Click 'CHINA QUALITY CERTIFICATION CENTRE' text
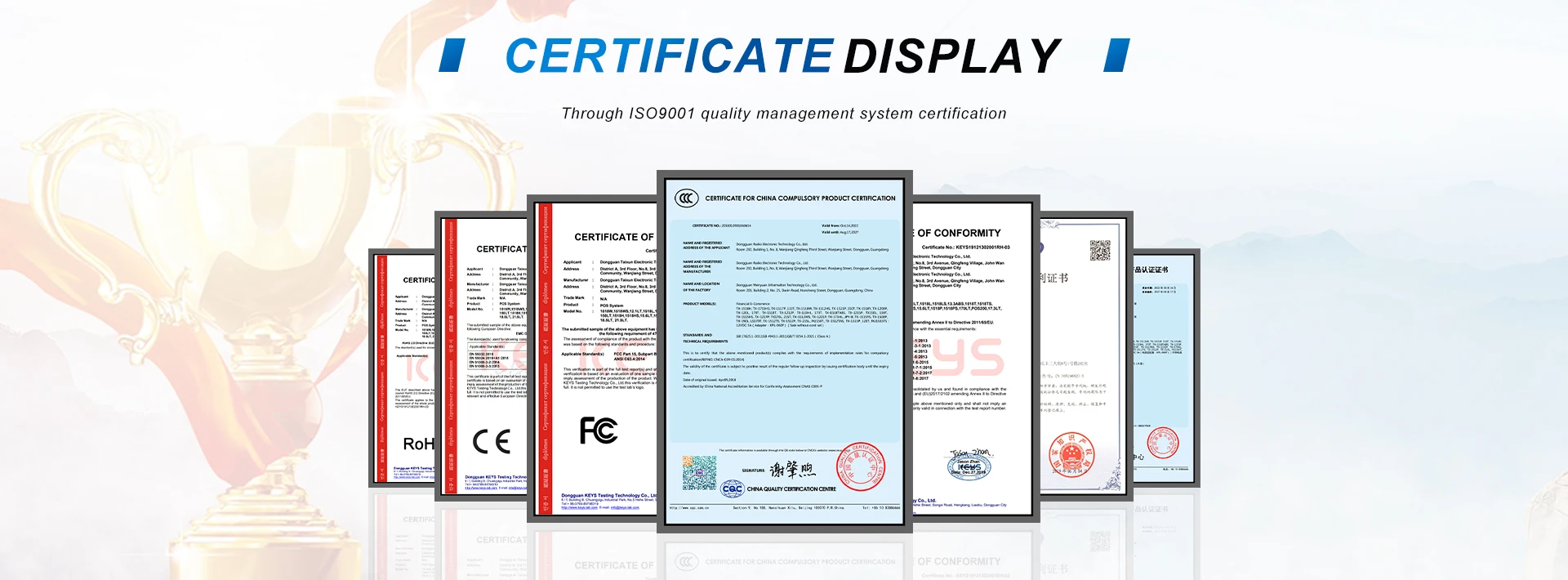The width and height of the screenshot is (1568, 580). pyautogui.click(x=791, y=489)
